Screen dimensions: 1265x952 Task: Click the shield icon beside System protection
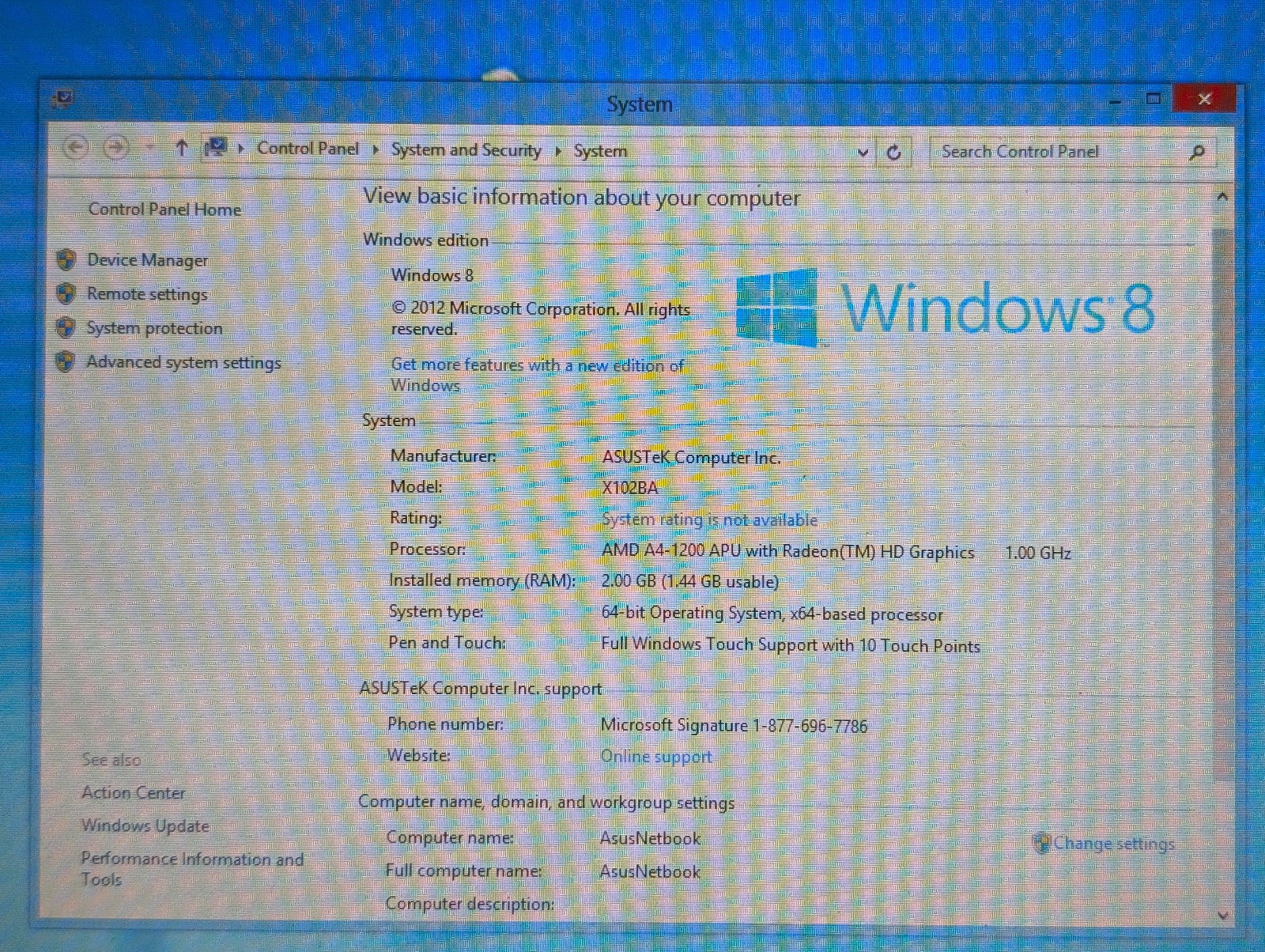[66, 327]
